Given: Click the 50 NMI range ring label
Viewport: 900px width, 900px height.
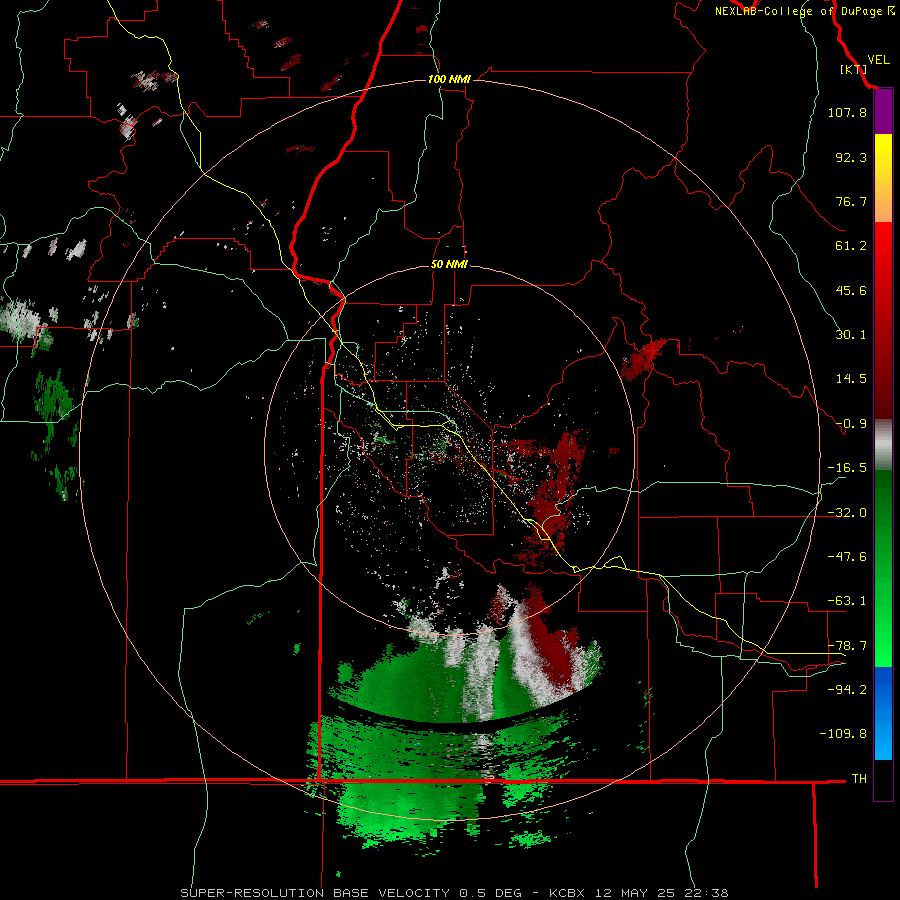Looking at the screenshot, I should click(449, 264).
